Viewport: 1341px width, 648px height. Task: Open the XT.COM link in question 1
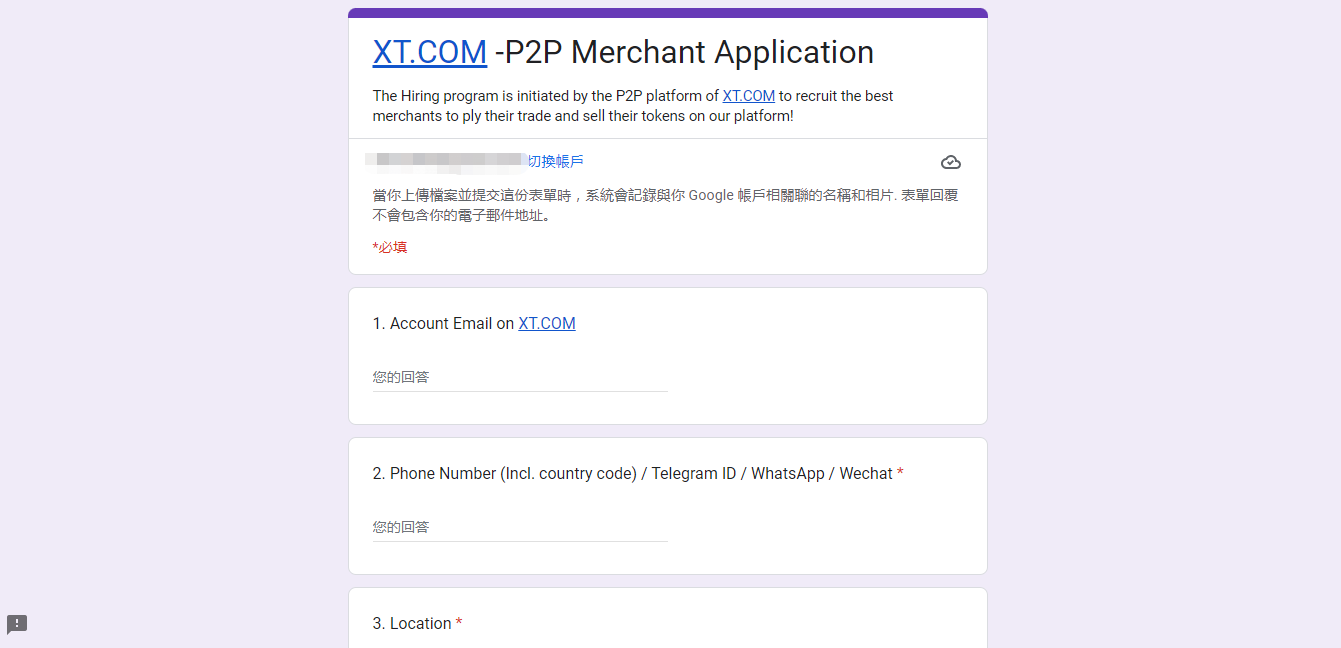point(547,323)
